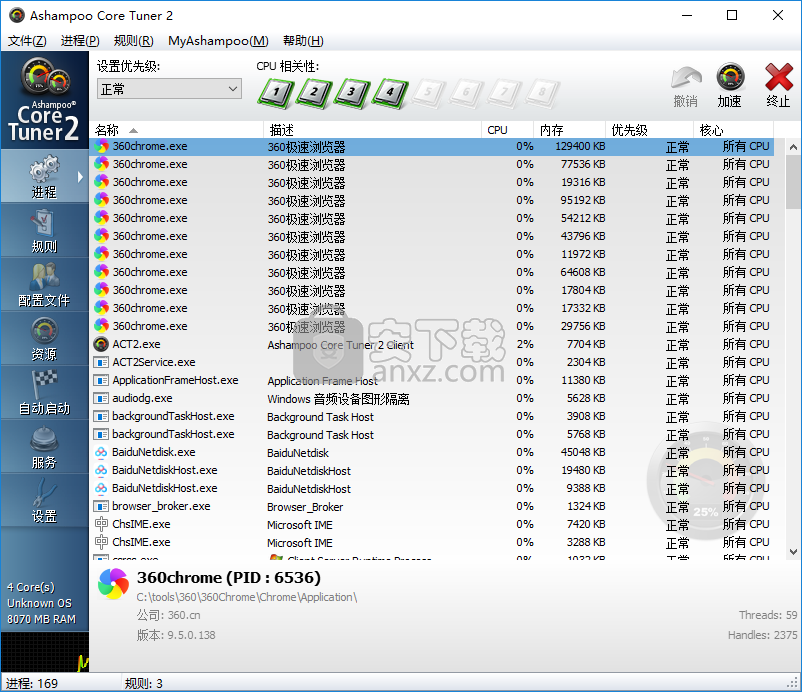Image resolution: width=802 pixels, height=692 pixels.
Task: Select 360chrome.exe row using 19316 KB
Action: [432, 182]
